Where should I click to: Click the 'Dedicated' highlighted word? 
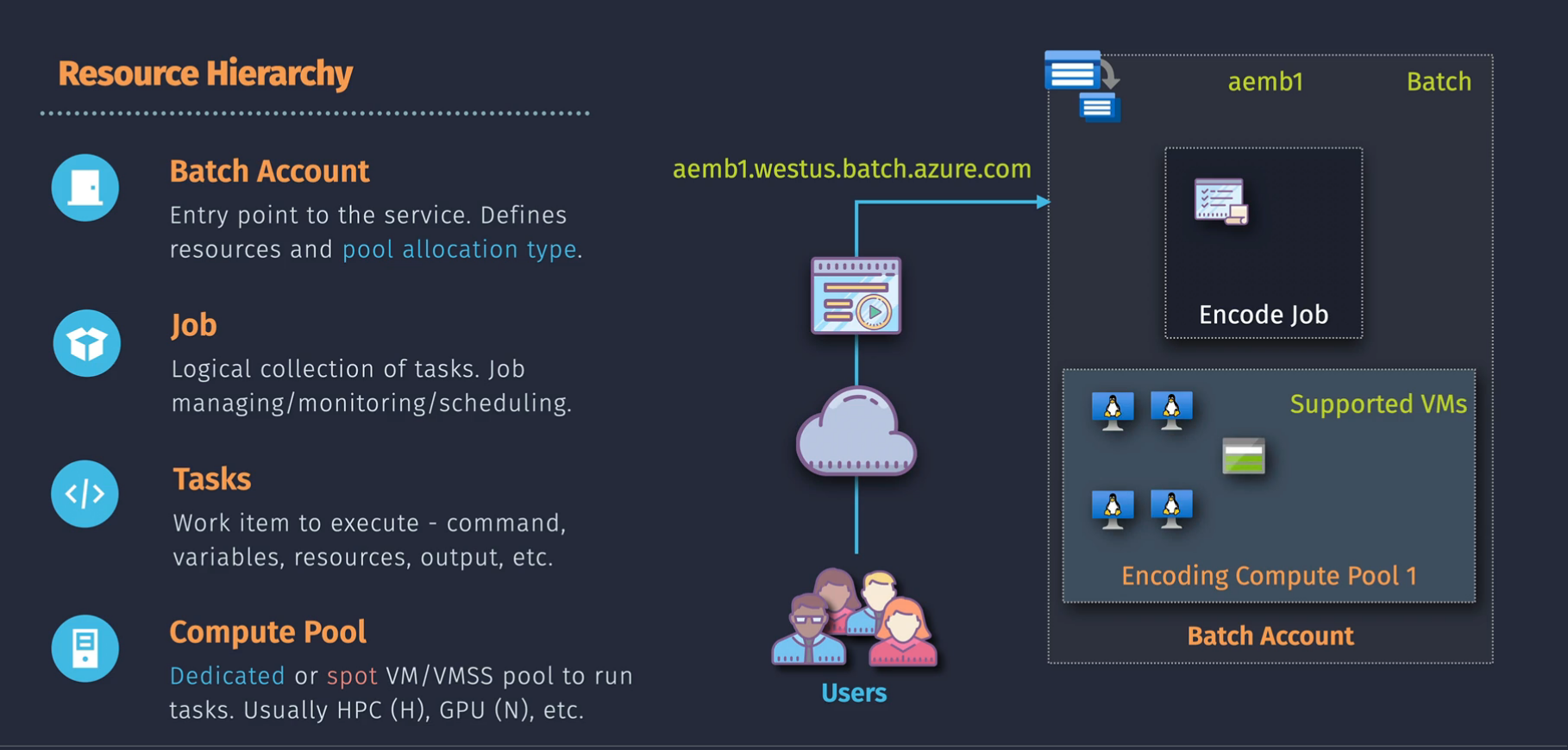(x=227, y=675)
